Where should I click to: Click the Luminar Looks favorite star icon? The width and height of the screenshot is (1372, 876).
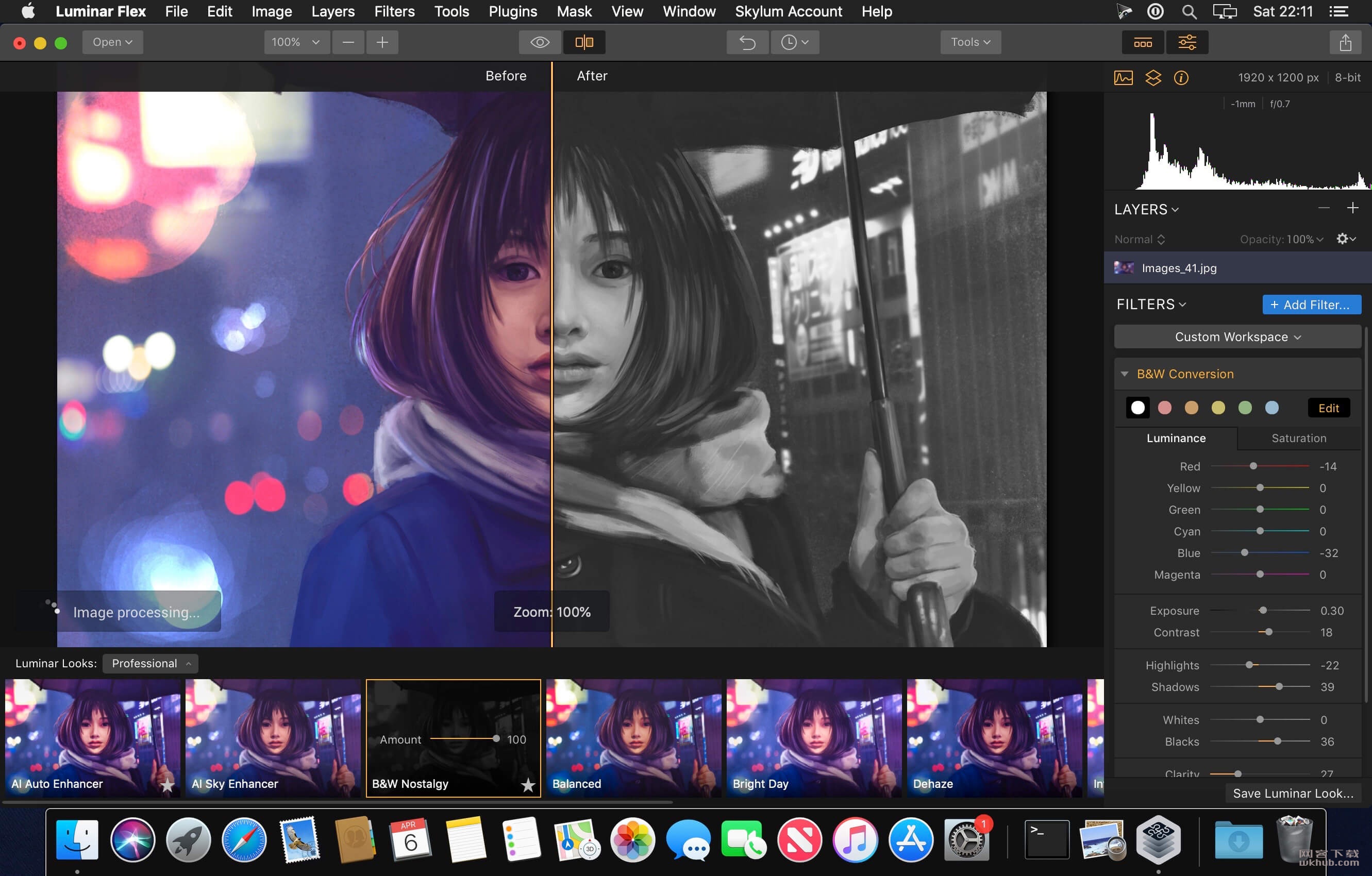pyautogui.click(x=527, y=784)
